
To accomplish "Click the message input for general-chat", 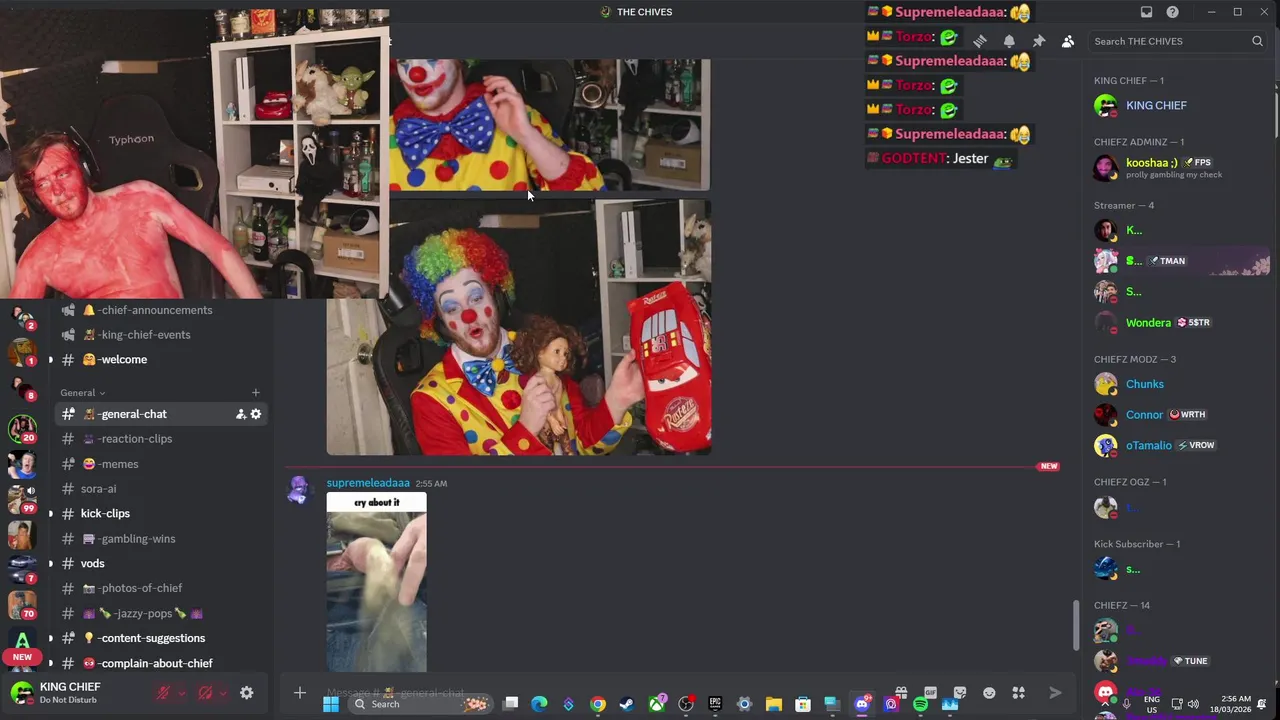I will click(x=600, y=692).
